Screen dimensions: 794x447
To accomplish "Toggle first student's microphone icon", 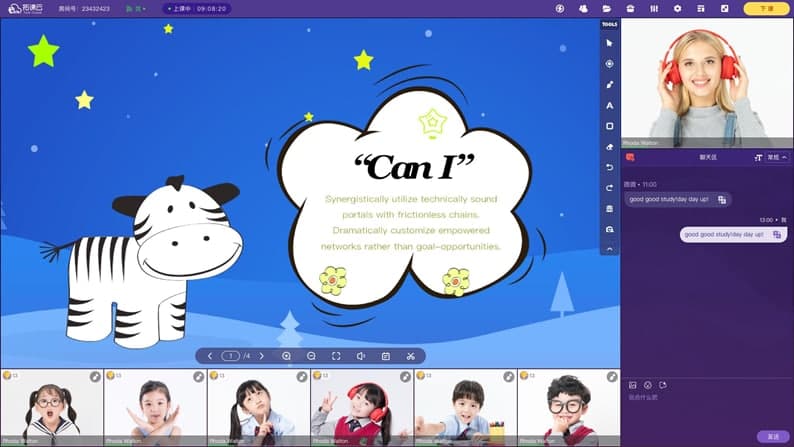I will click(95, 376).
